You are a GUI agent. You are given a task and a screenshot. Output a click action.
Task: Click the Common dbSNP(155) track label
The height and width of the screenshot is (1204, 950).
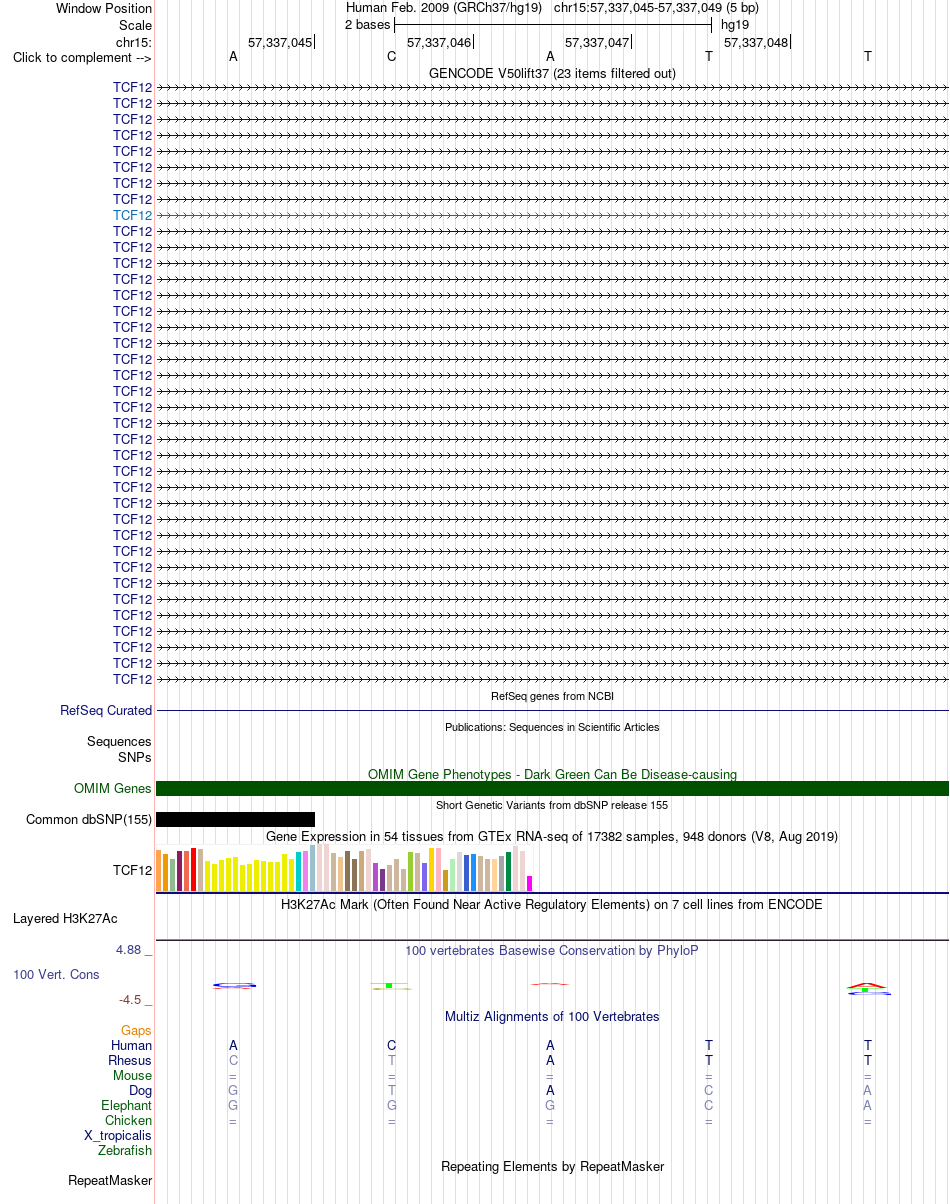(89, 820)
